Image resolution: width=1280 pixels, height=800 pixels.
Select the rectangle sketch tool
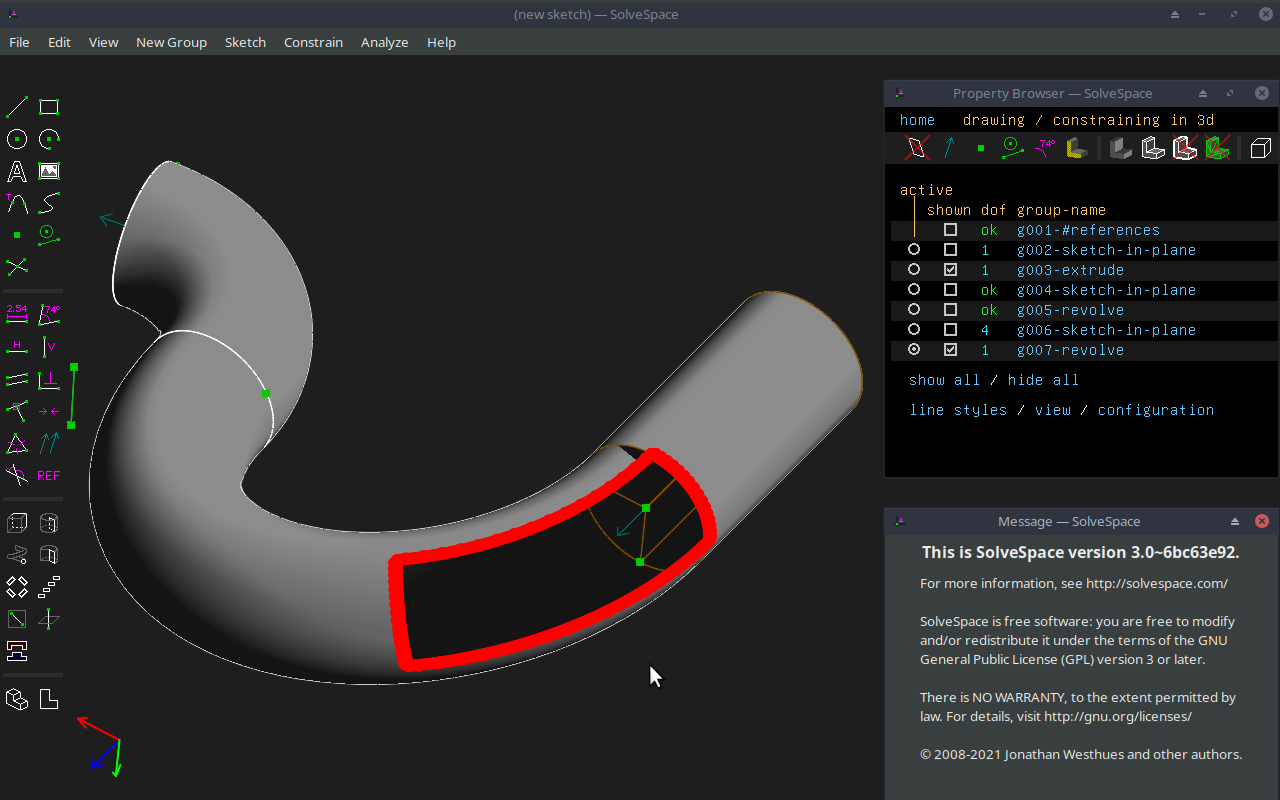pyautogui.click(x=48, y=107)
